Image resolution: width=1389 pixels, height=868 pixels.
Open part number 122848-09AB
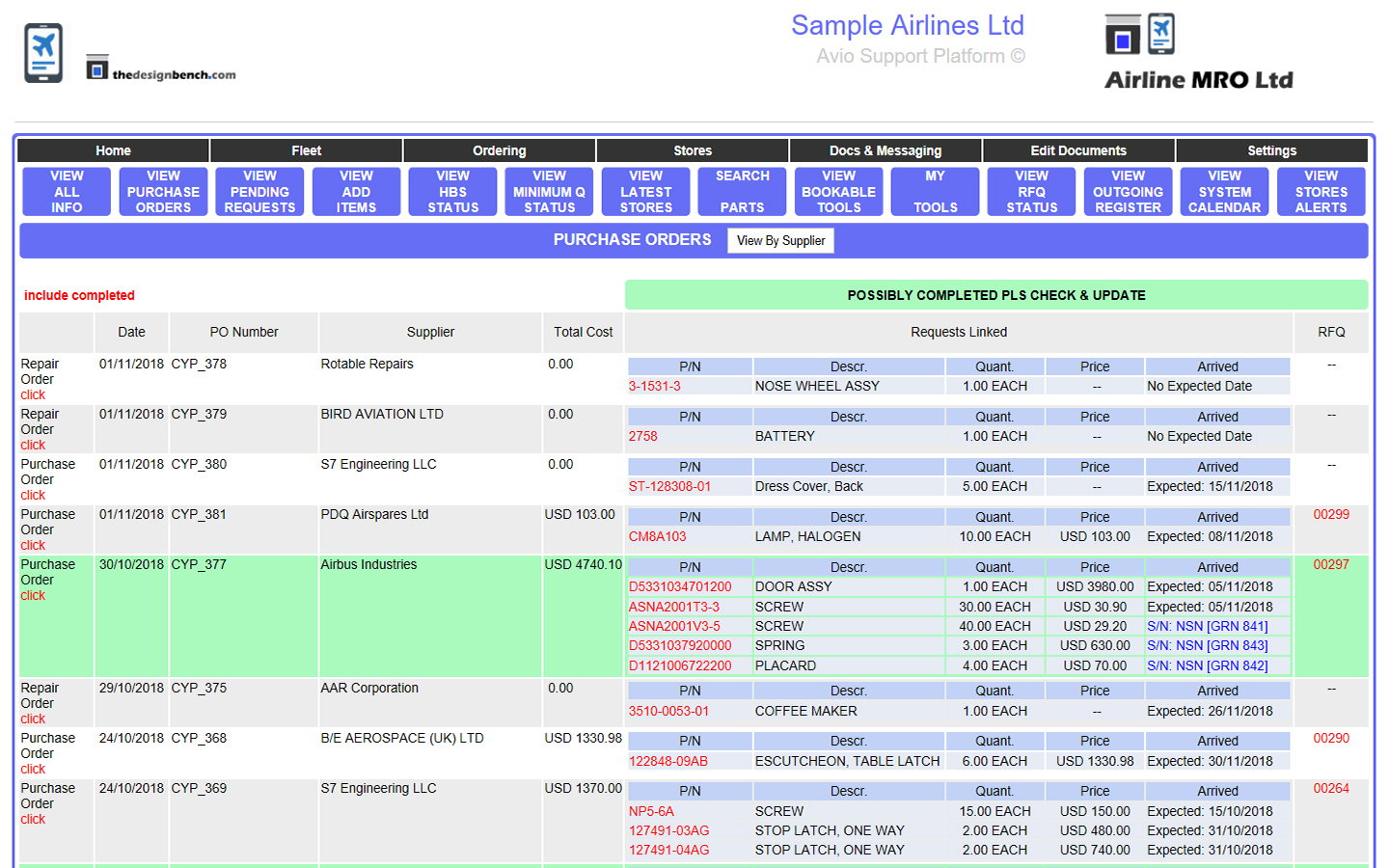pyautogui.click(x=668, y=761)
